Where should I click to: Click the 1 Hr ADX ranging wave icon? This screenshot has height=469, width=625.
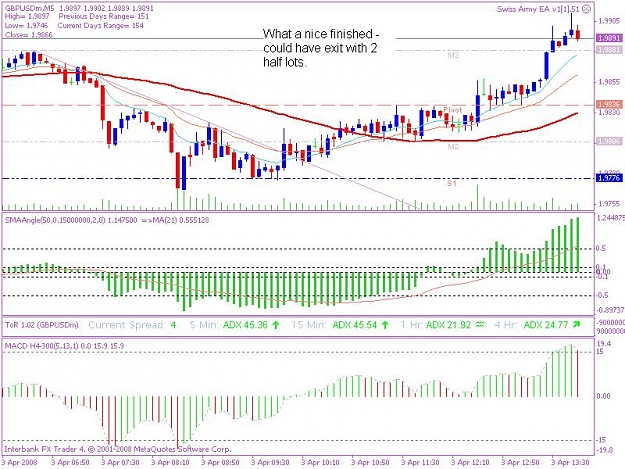click(x=481, y=325)
